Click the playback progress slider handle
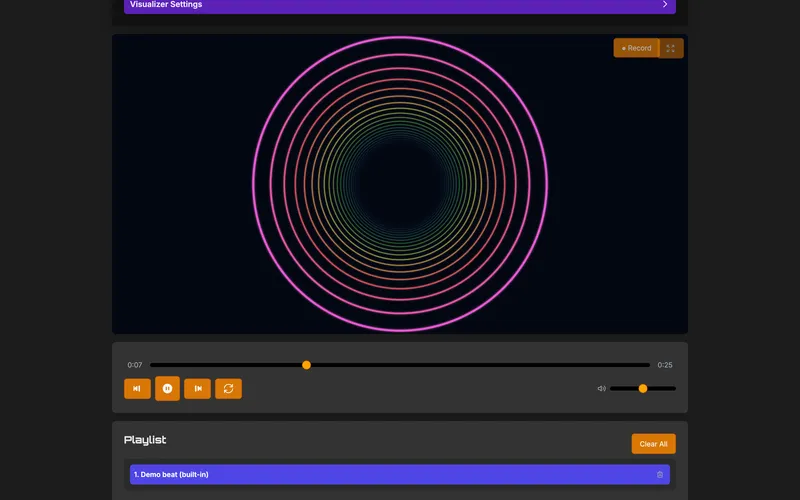This screenshot has width=800, height=500. tap(306, 365)
